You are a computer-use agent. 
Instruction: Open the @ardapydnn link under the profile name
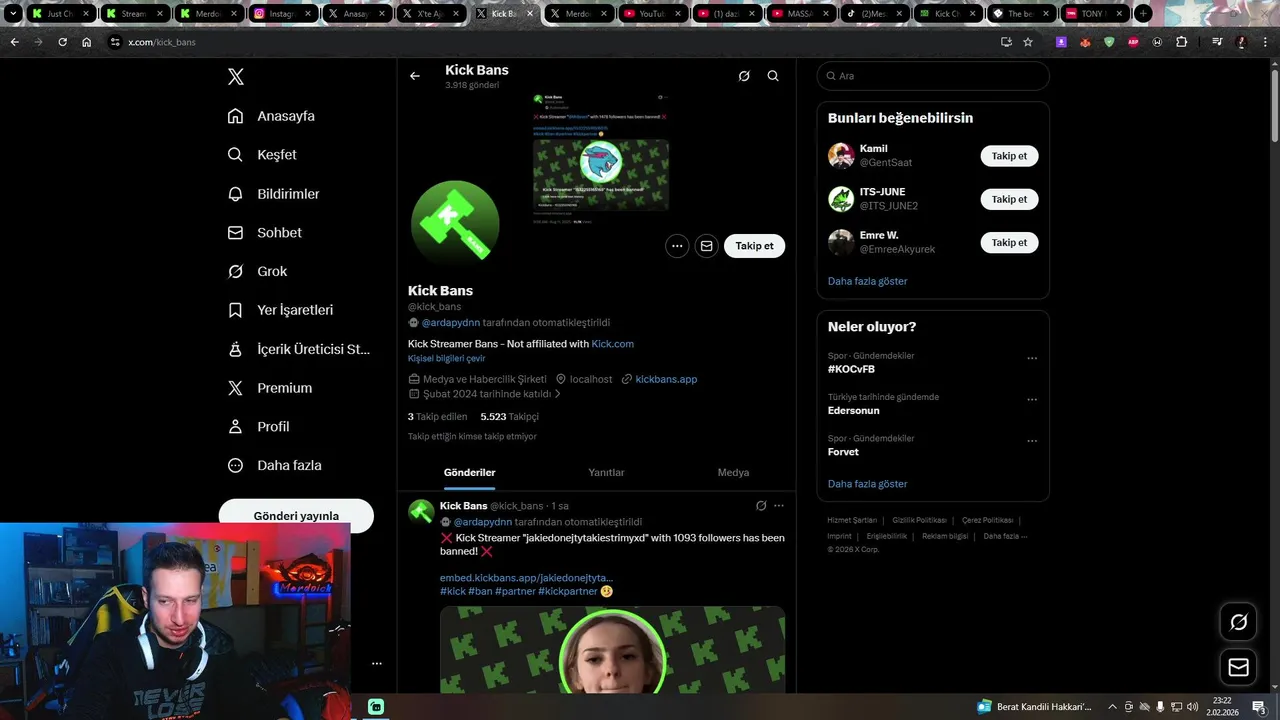tap(450, 323)
